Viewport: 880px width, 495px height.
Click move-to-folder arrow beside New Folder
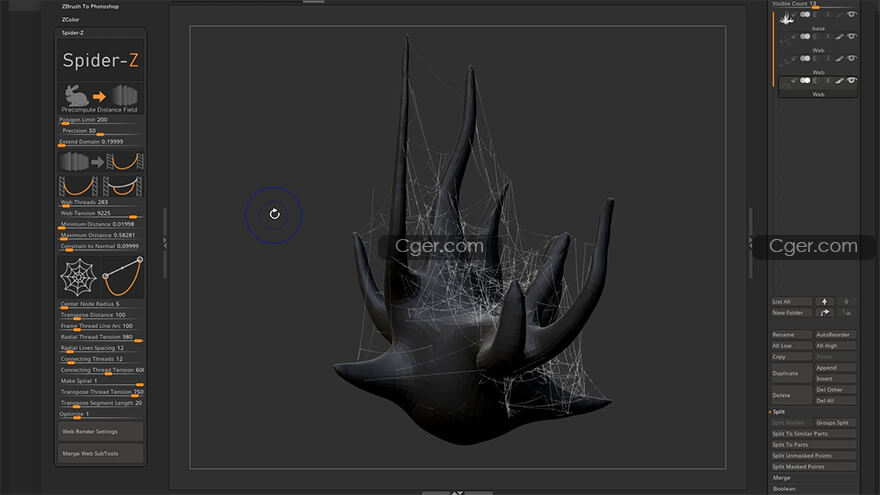click(824, 313)
